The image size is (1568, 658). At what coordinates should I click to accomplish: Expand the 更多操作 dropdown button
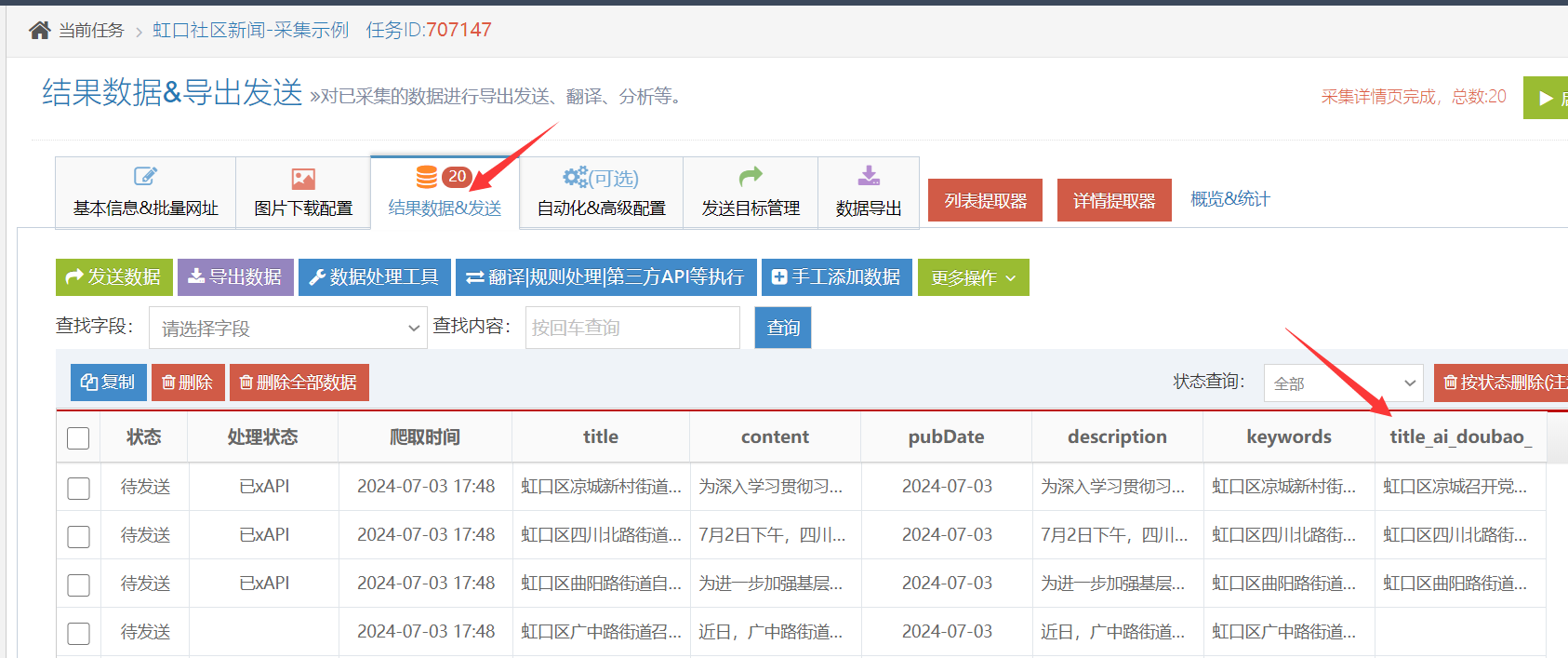(x=974, y=277)
